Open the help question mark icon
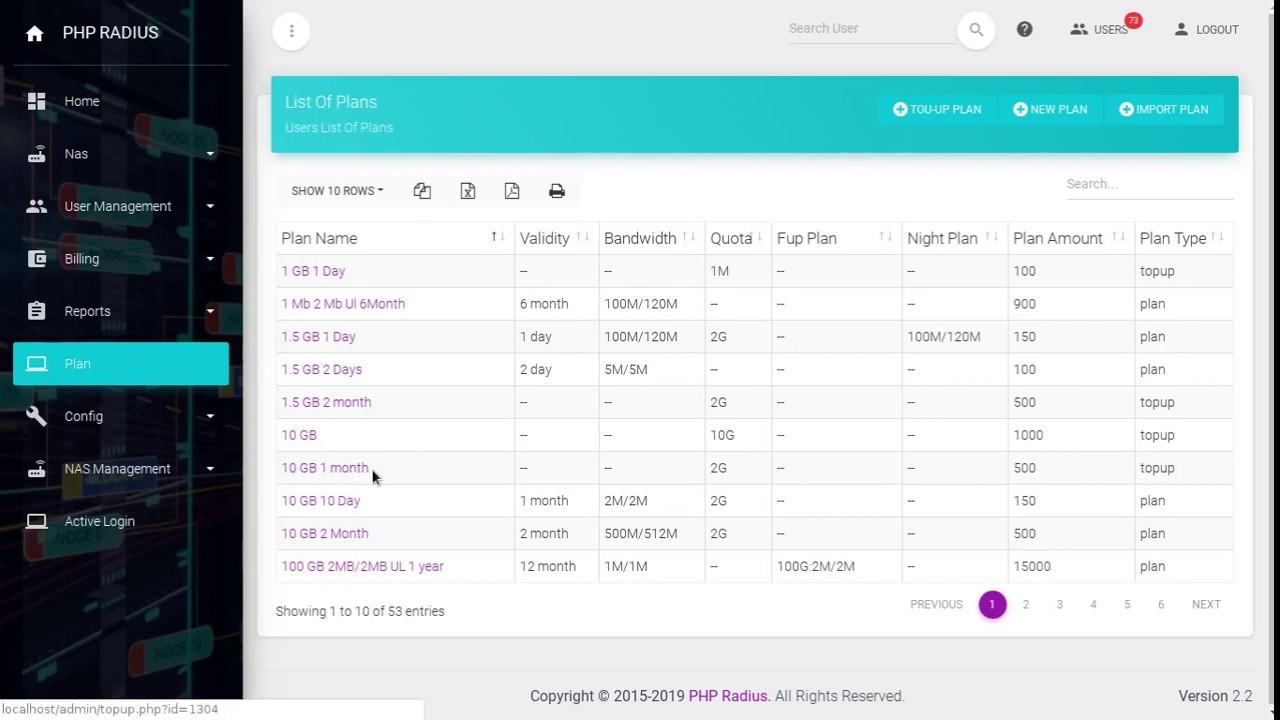 [x=1024, y=29]
